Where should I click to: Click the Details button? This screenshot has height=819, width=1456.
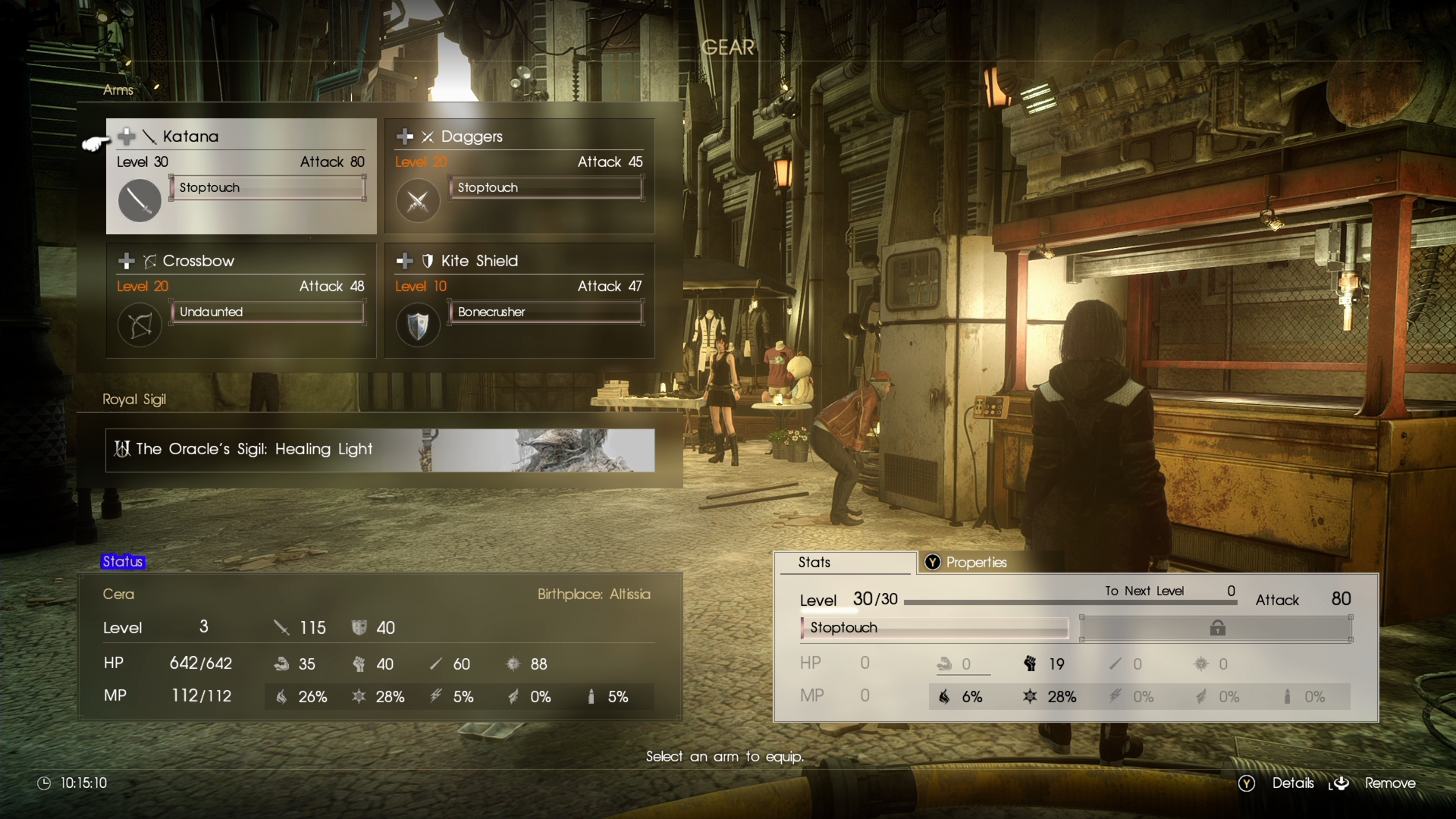click(x=1293, y=783)
